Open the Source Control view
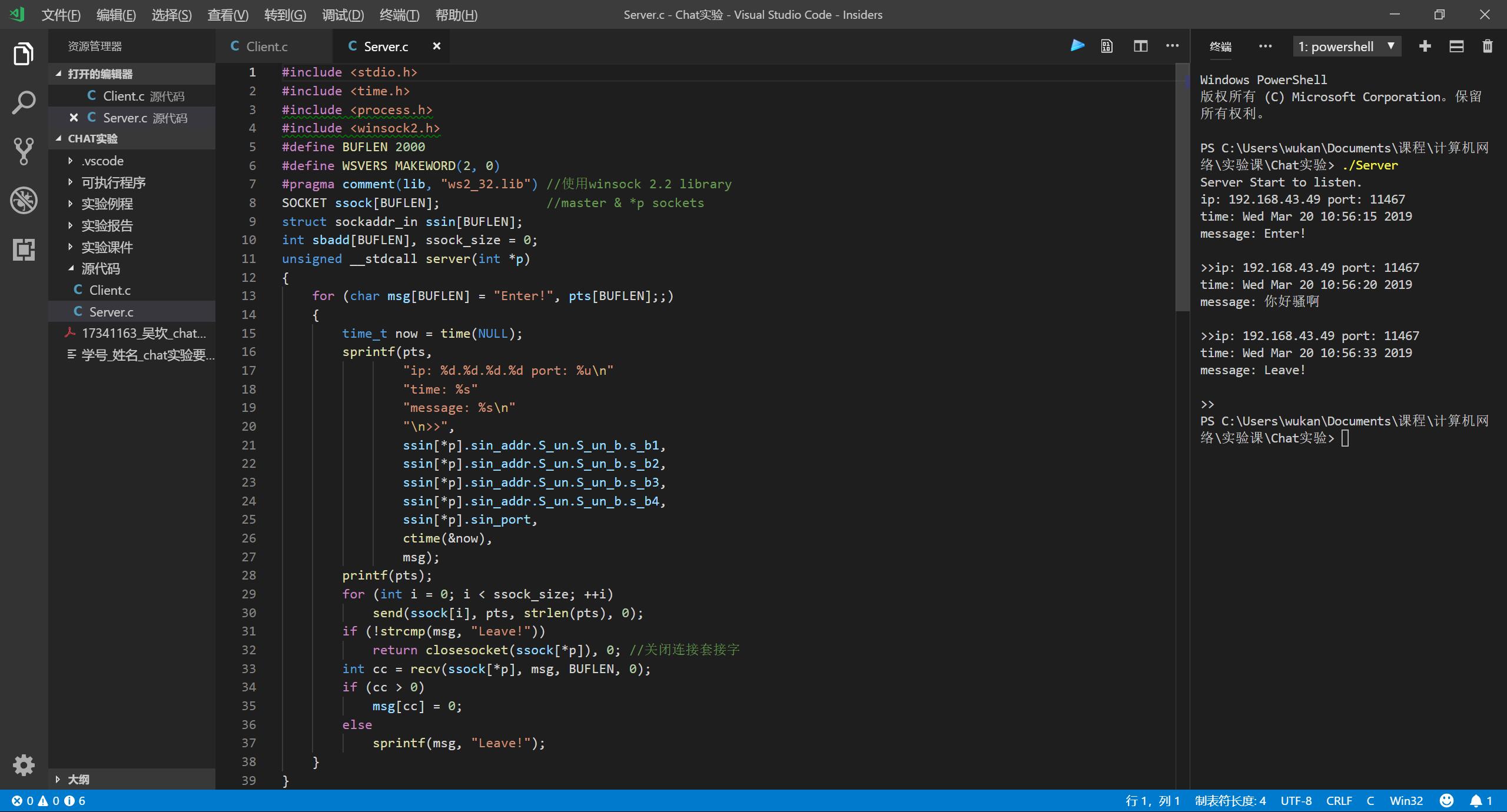The height and width of the screenshot is (812, 1507). click(24, 151)
